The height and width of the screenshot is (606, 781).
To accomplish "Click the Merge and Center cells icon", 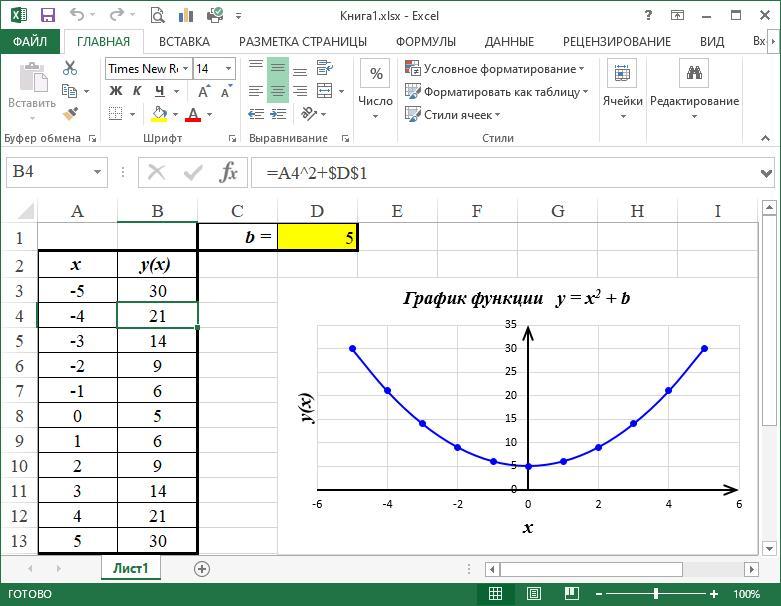I will 324,91.
